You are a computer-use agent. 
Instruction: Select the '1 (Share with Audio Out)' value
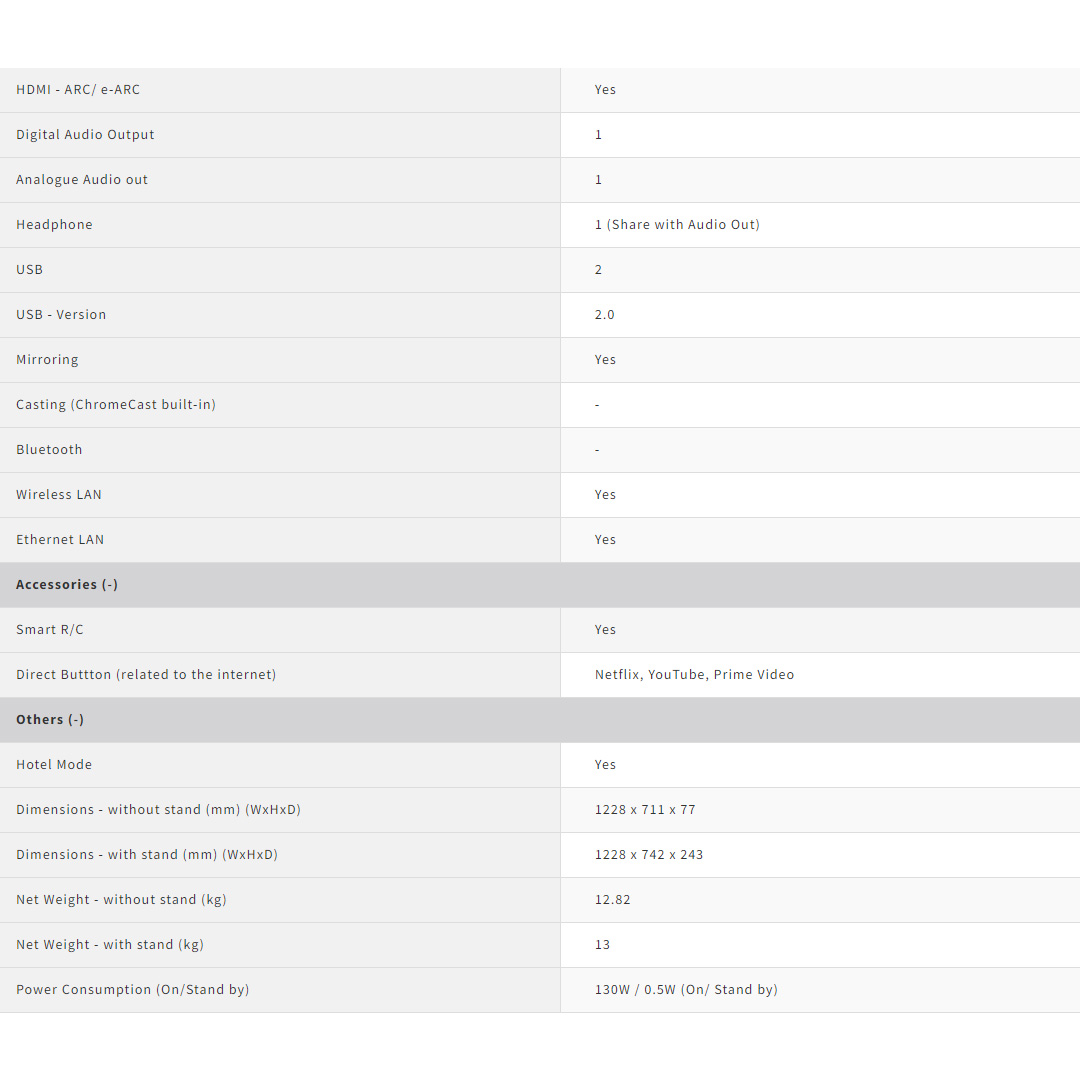click(677, 224)
